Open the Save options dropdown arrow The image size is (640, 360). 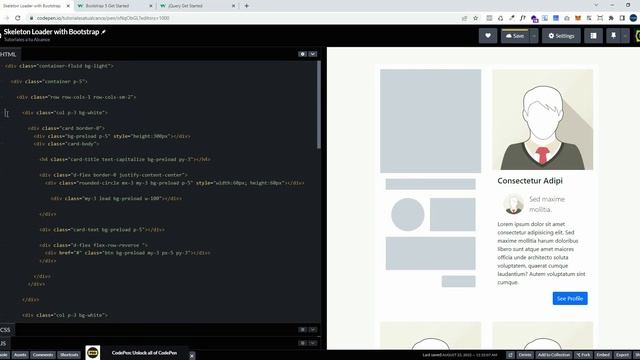click(534, 36)
